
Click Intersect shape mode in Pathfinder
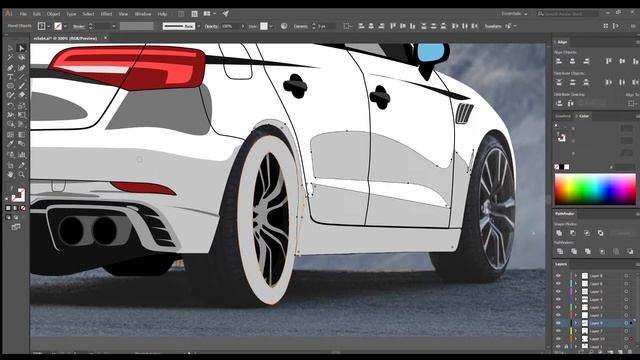pyautogui.click(x=587, y=233)
